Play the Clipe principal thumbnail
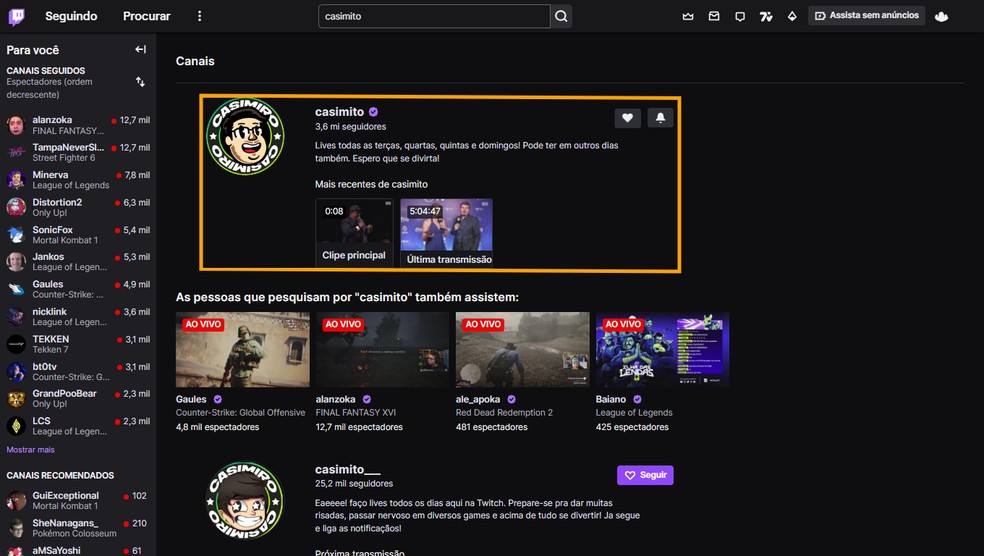Screen dimensions: 984x556 click(x=354, y=233)
